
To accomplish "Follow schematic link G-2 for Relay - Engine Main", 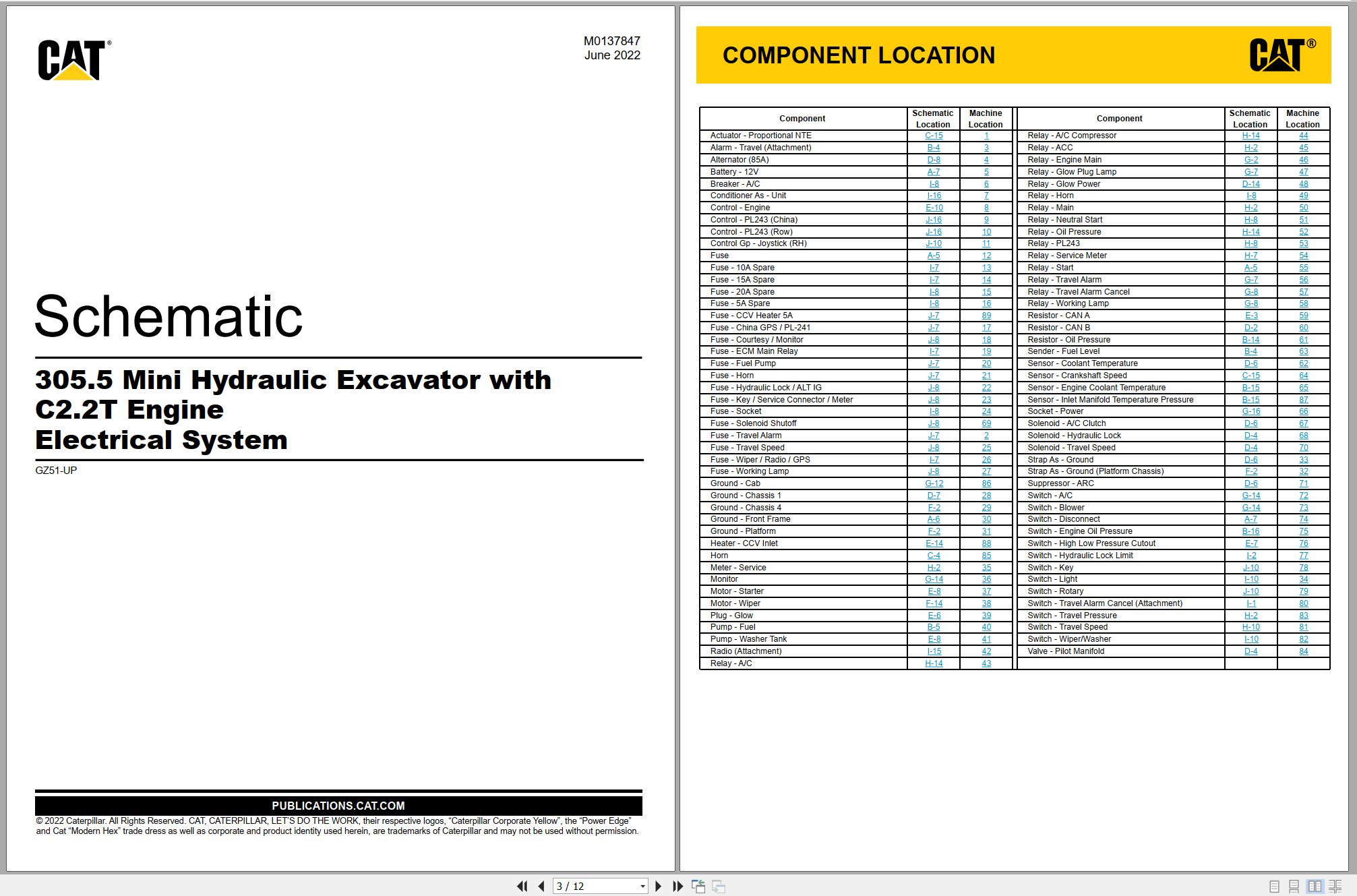I will pos(1251,160).
